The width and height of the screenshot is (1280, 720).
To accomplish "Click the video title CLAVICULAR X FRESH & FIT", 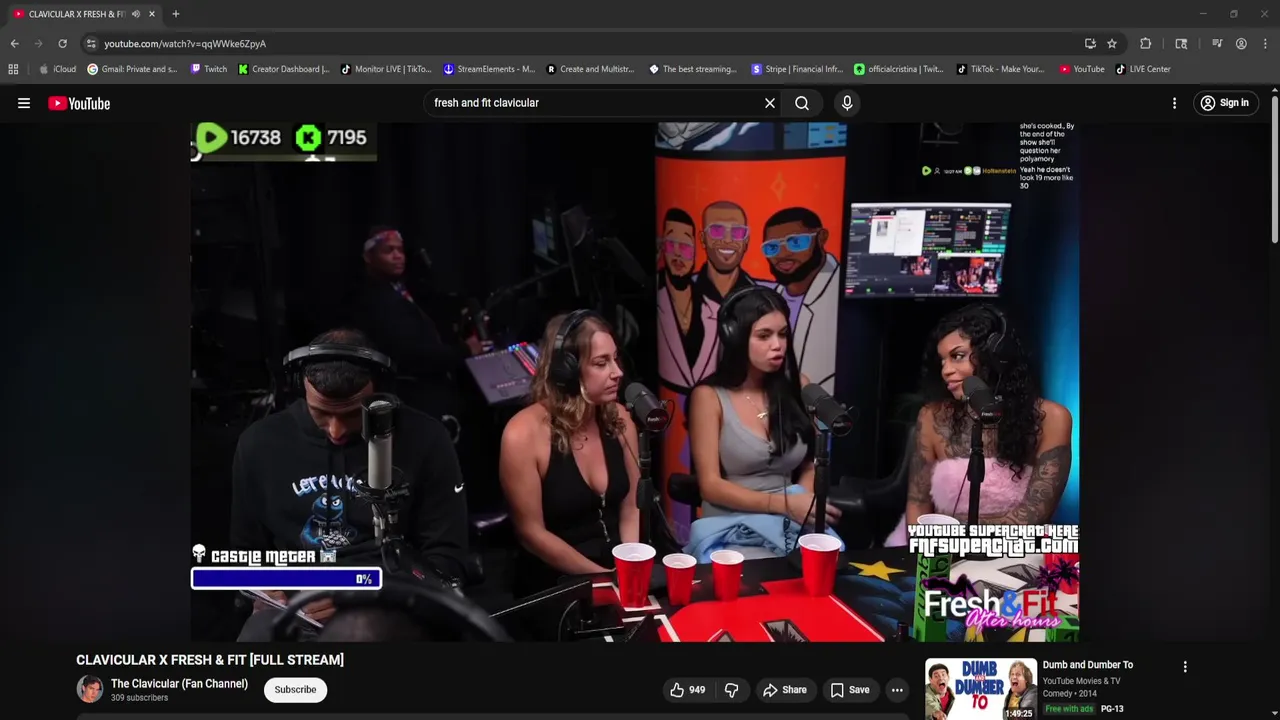I will (x=210, y=660).
